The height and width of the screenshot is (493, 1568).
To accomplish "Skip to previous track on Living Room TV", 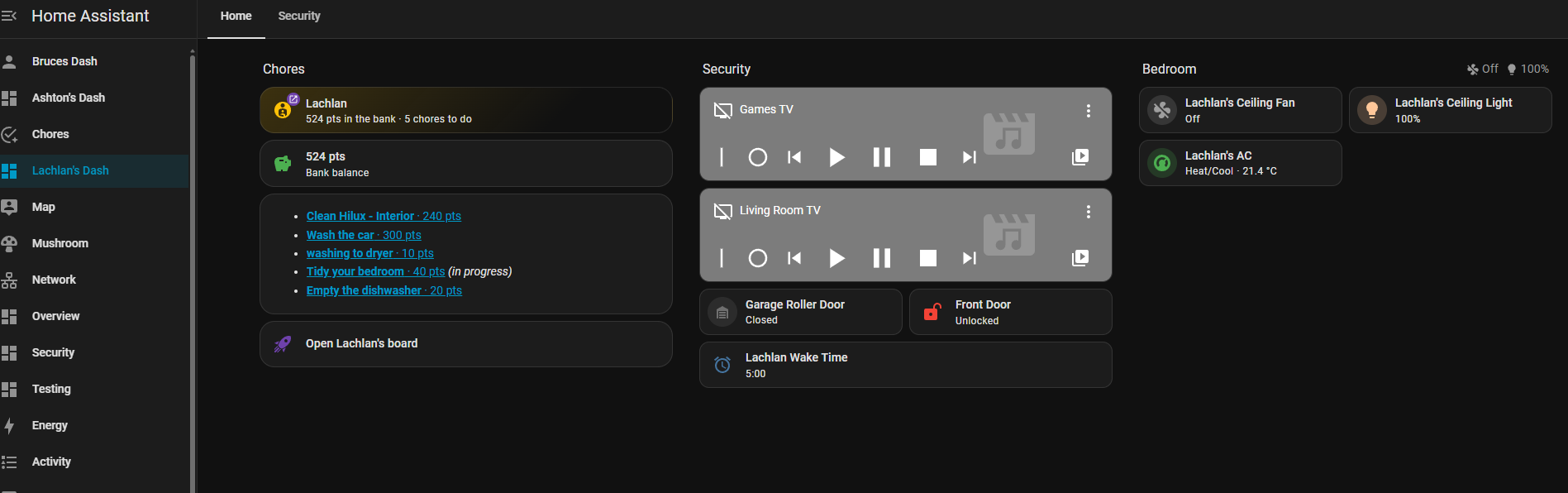I will coord(794,258).
